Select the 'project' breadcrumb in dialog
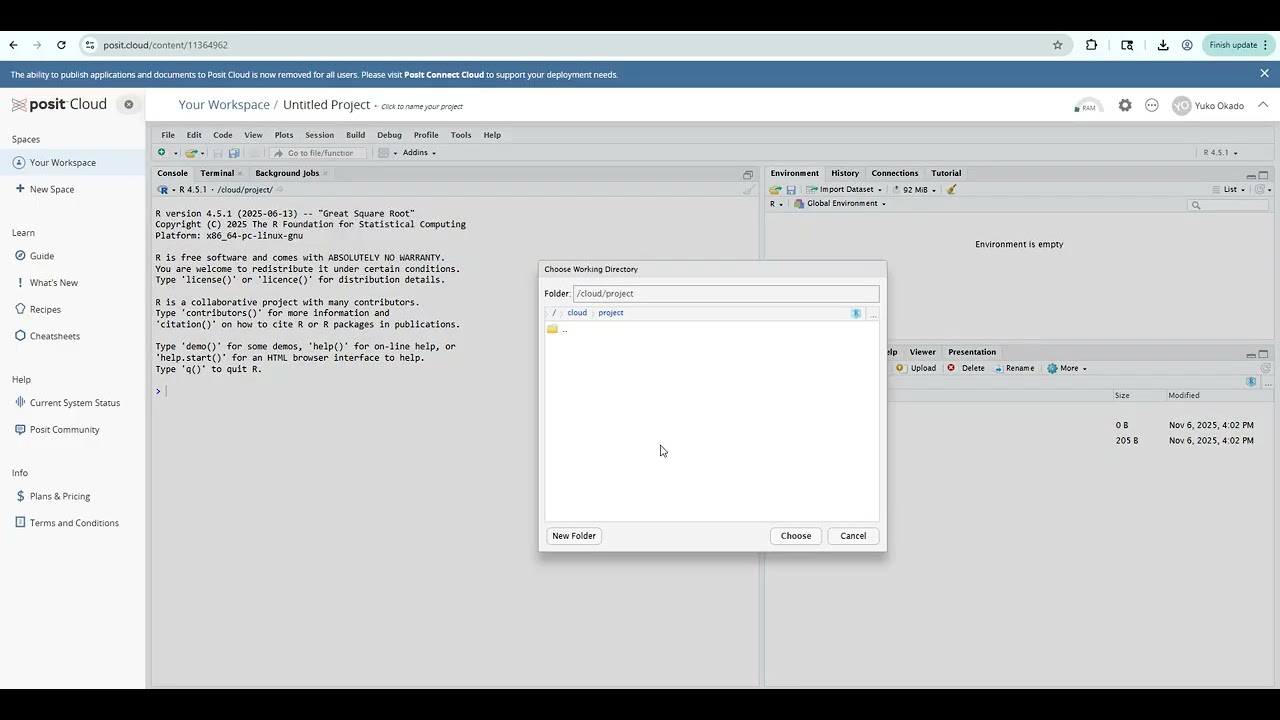Image resolution: width=1280 pixels, height=720 pixels. coord(611,313)
